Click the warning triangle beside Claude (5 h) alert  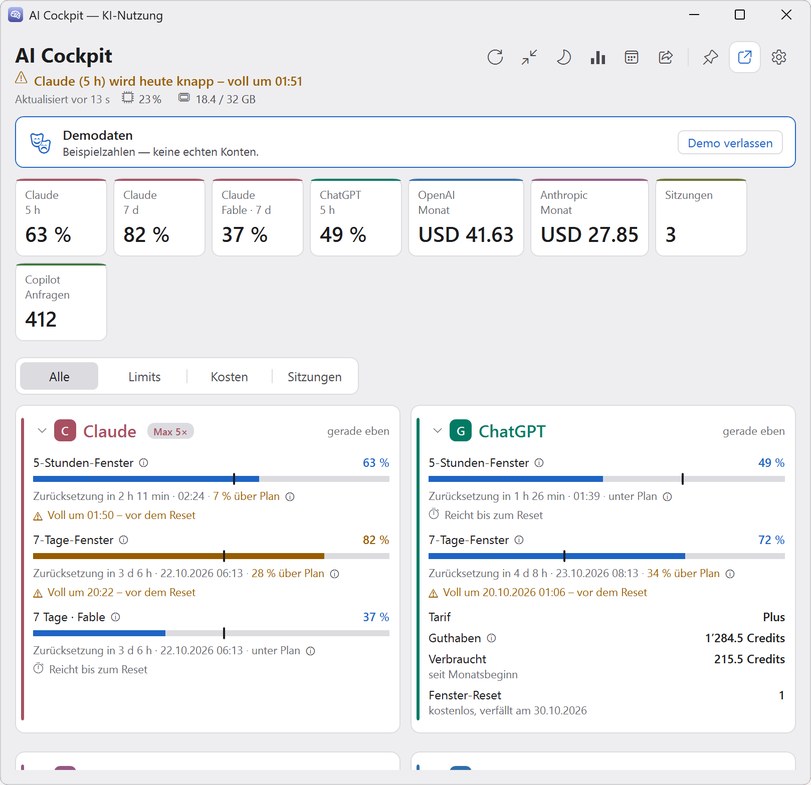(21, 78)
